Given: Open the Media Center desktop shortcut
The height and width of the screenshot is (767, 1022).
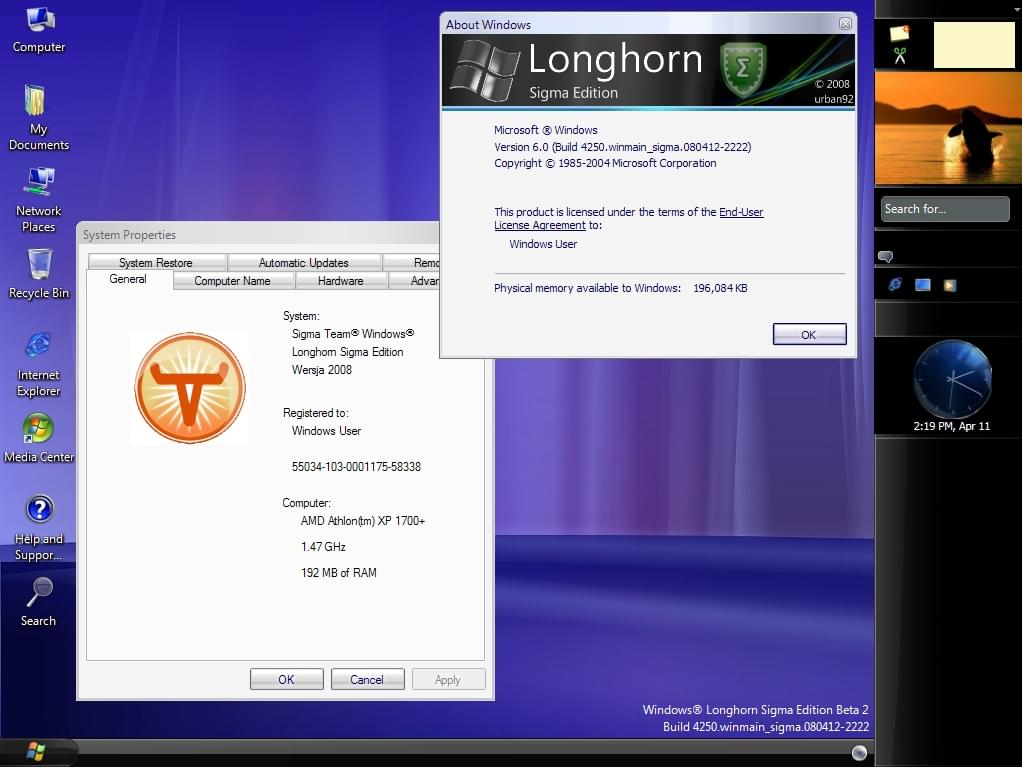Looking at the screenshot, I should coord(38,438).
